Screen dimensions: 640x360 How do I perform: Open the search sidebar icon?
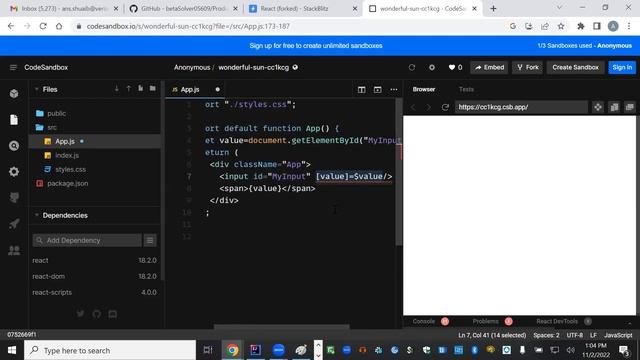[x=14, y=146]
